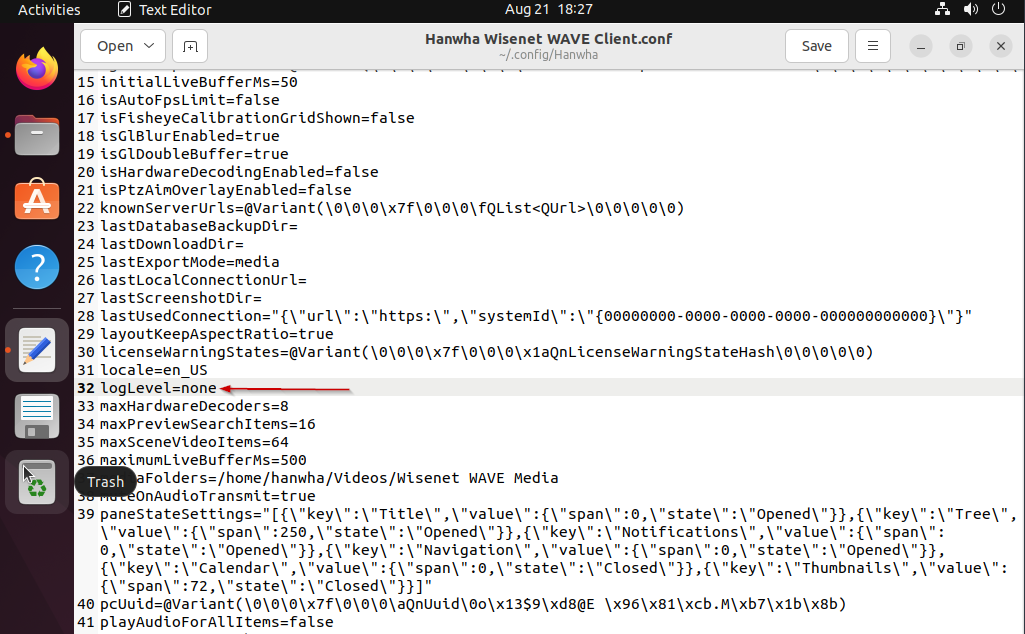Minimize the Text Editor window

pyautogui.click(x=920, y=46)
